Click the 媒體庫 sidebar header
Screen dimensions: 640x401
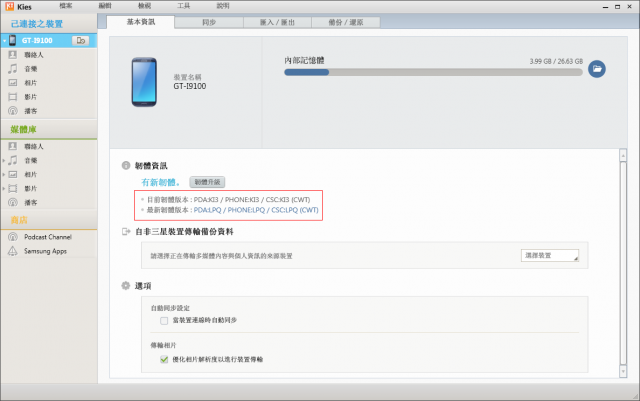pos(23,129)
